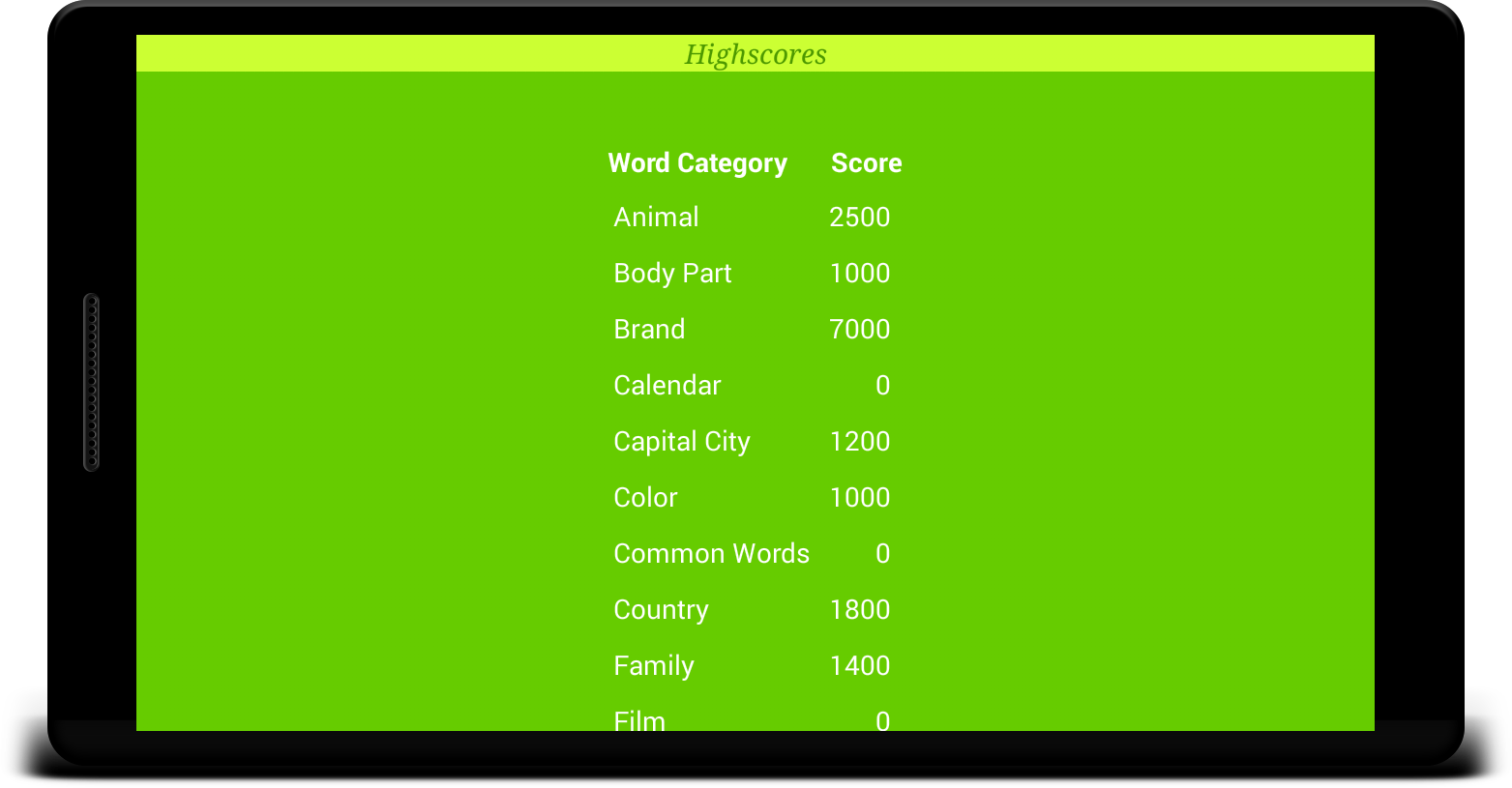Viewport: 1512px width, 788px height.
Task: Tap the Calendar category label
Action: coord(667,386)
